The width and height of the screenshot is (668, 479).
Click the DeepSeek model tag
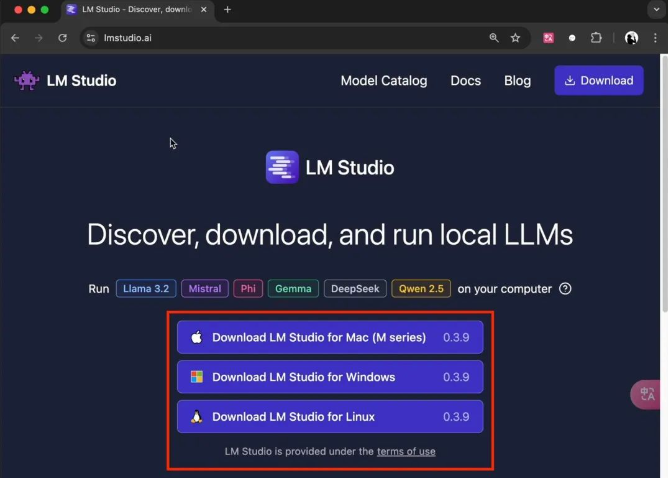355,289
